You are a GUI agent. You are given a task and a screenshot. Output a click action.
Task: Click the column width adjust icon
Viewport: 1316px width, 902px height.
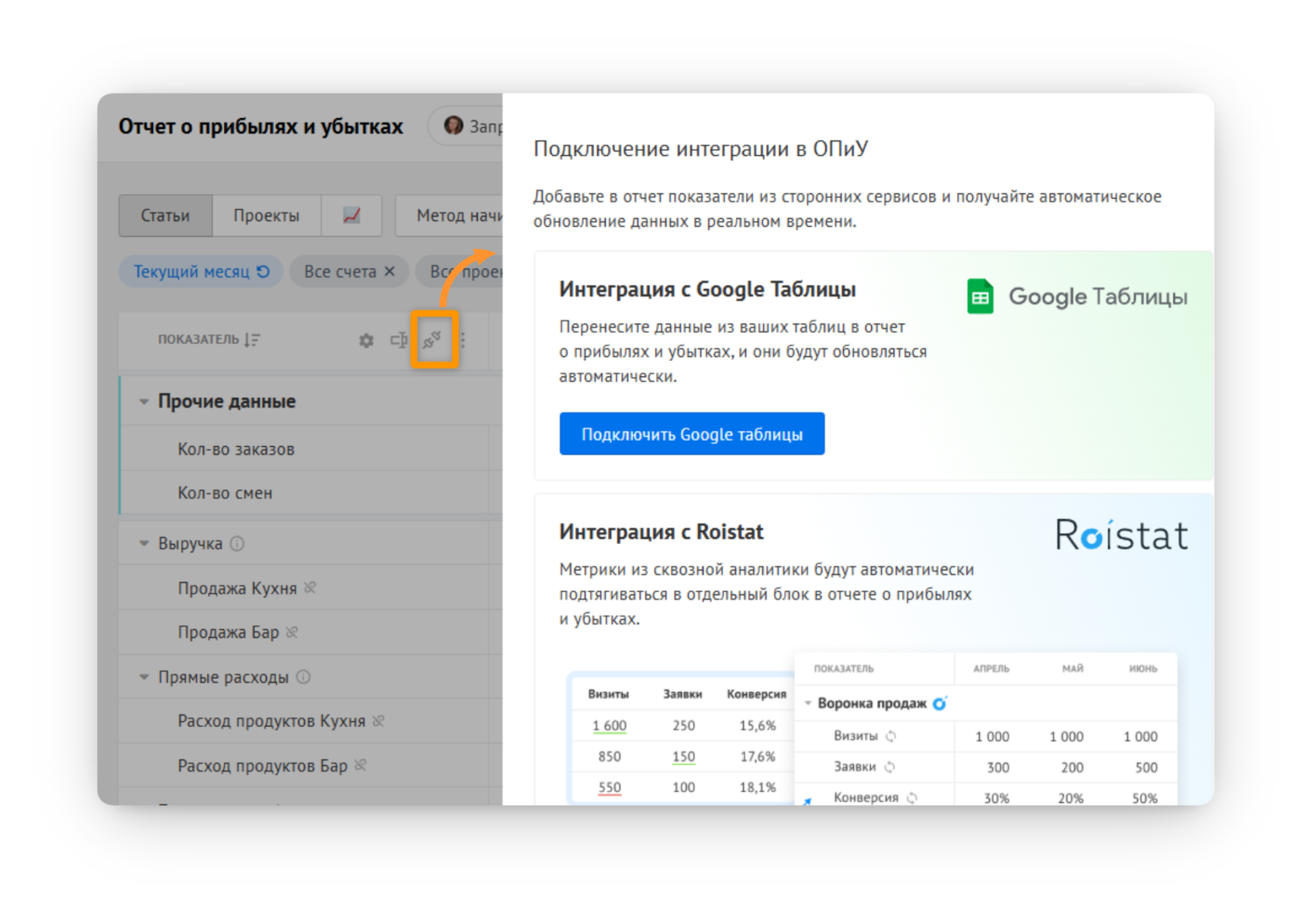pyautogui.click(x=399, y=339)
